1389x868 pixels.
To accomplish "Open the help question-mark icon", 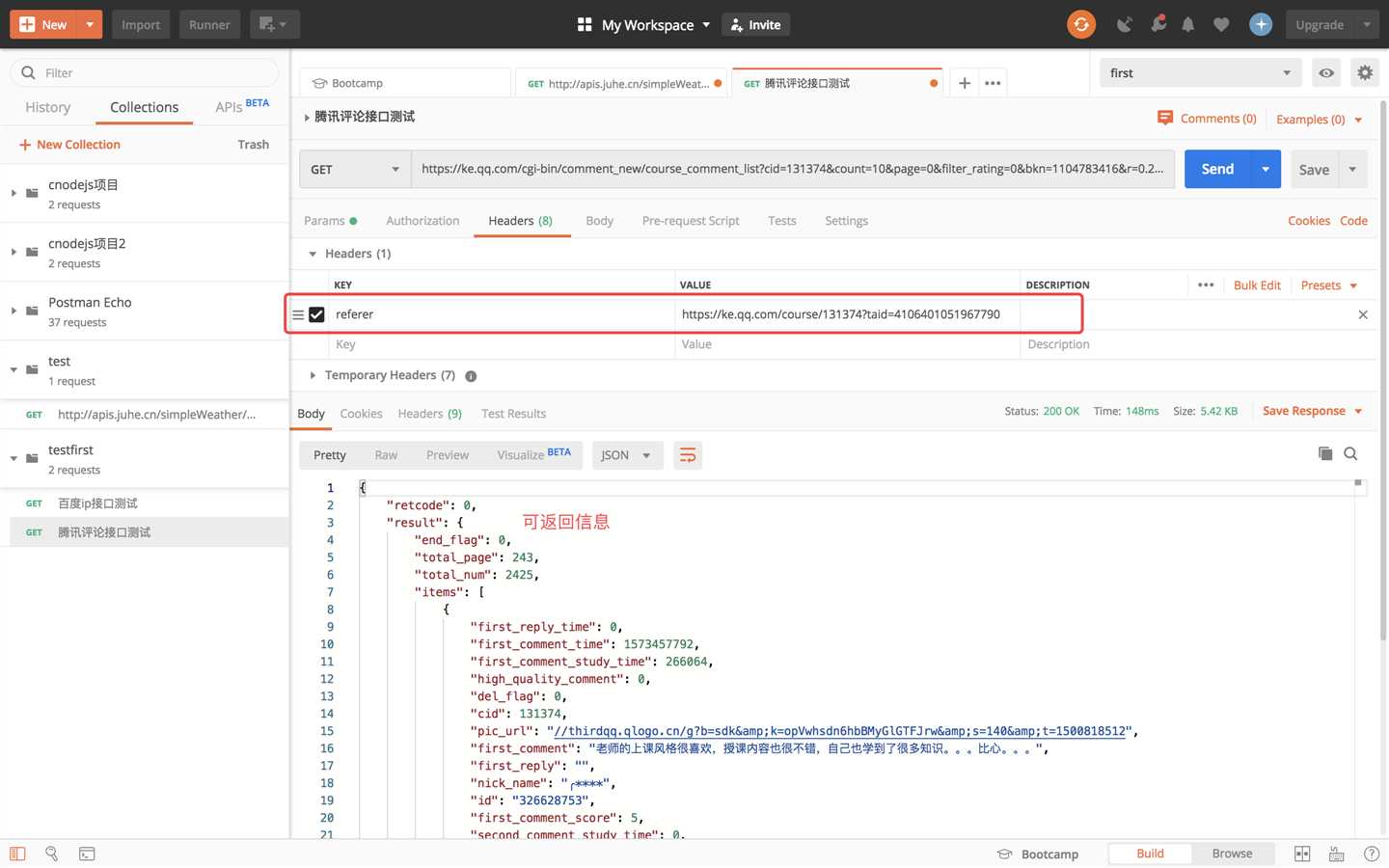I will coord(1372,854).
